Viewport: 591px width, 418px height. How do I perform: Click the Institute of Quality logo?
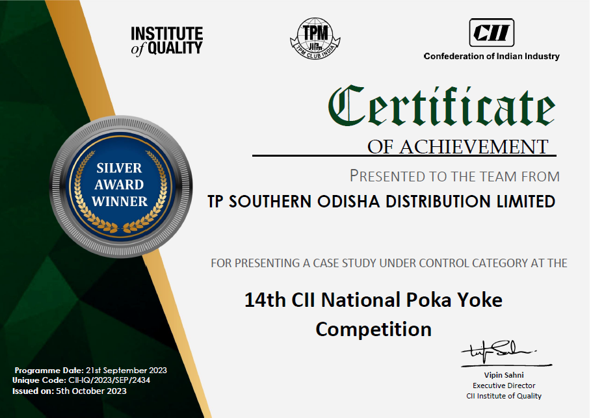167,41
